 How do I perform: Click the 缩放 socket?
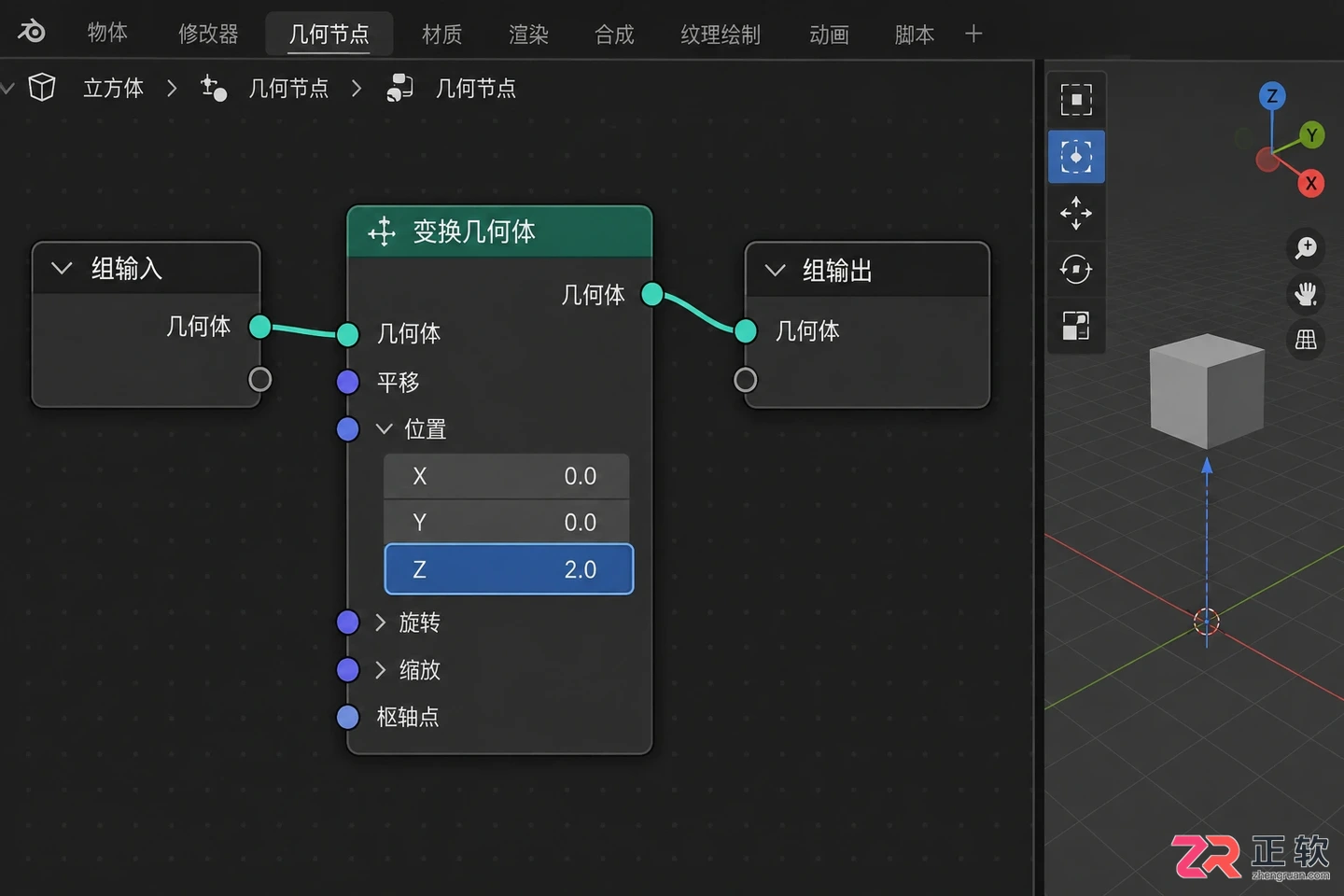[347, 670]
